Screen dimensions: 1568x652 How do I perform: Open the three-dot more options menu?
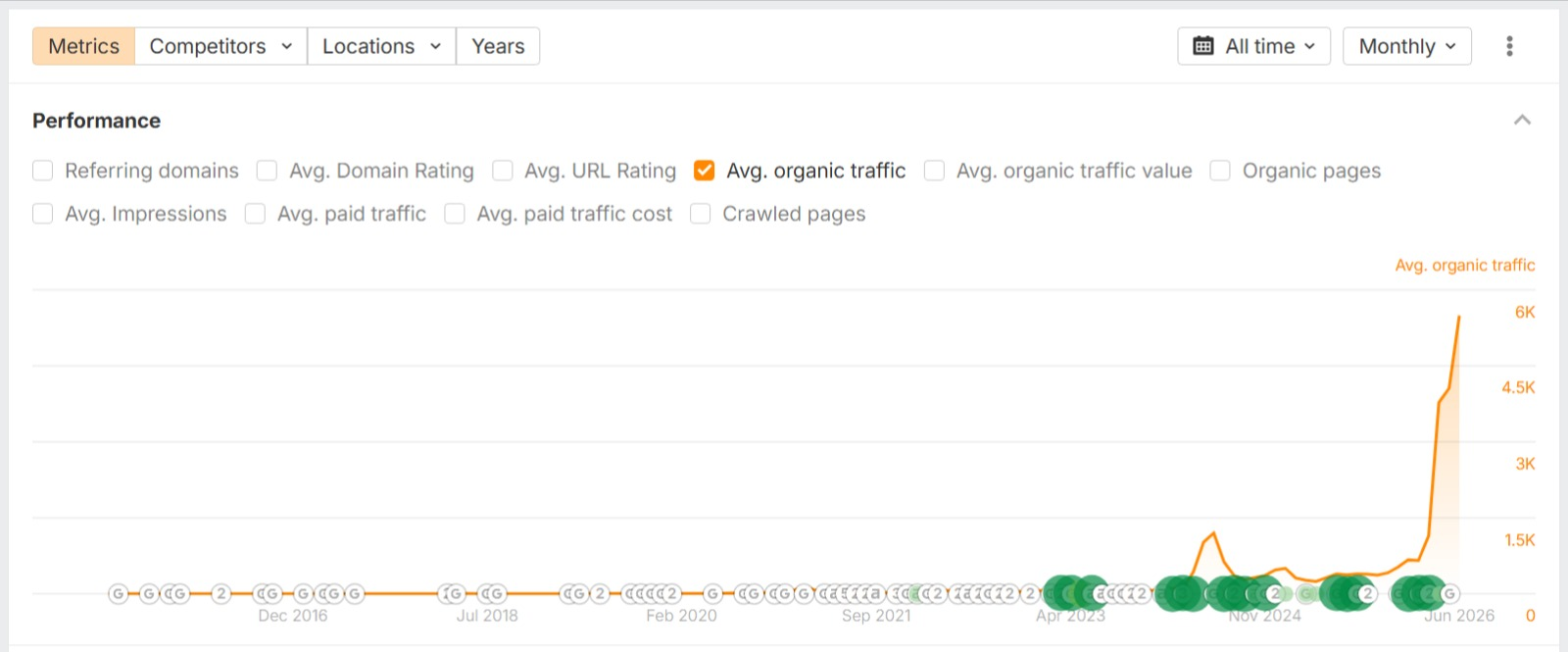click(x=1509, y=46)
